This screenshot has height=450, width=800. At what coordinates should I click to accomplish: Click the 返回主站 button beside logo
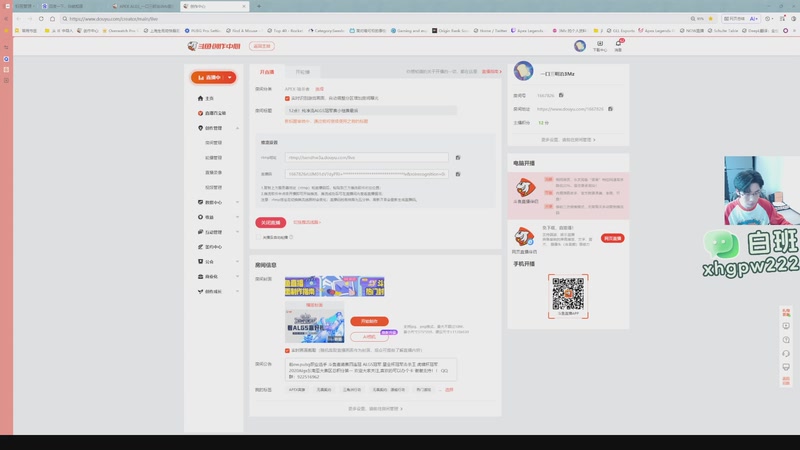(x=262, y=46)
